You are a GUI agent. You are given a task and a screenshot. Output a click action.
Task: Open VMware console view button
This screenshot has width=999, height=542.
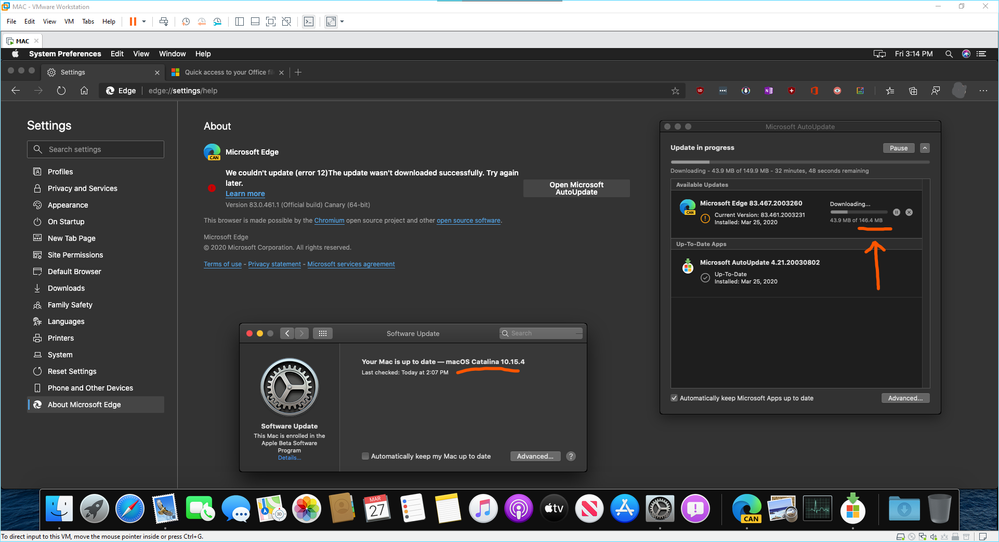coord(308,22)
